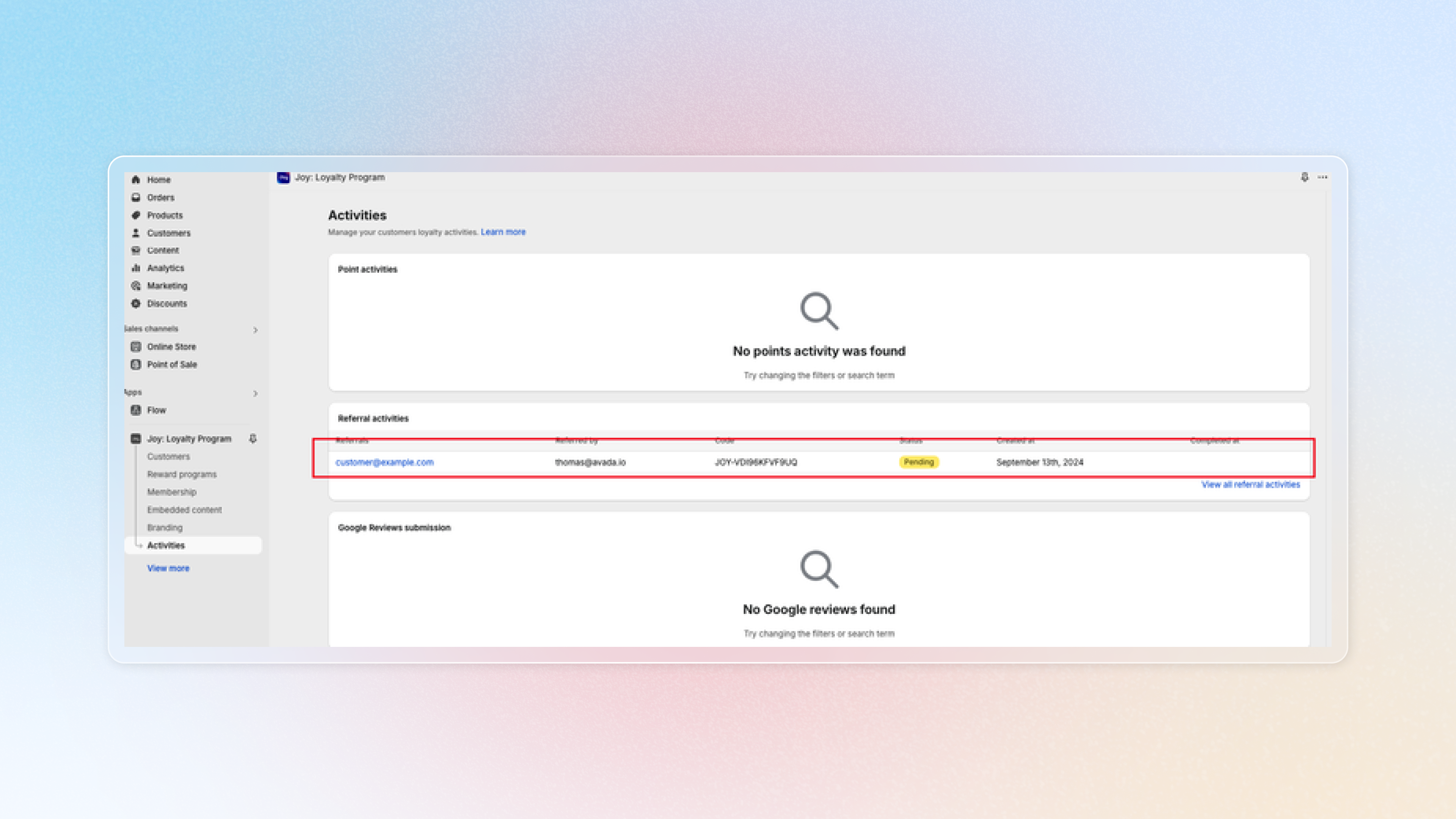Image resolution: width=1456 pixels, height=819 pixels.
Task: Click View all referral activities link
Action: pos(1250,485)
